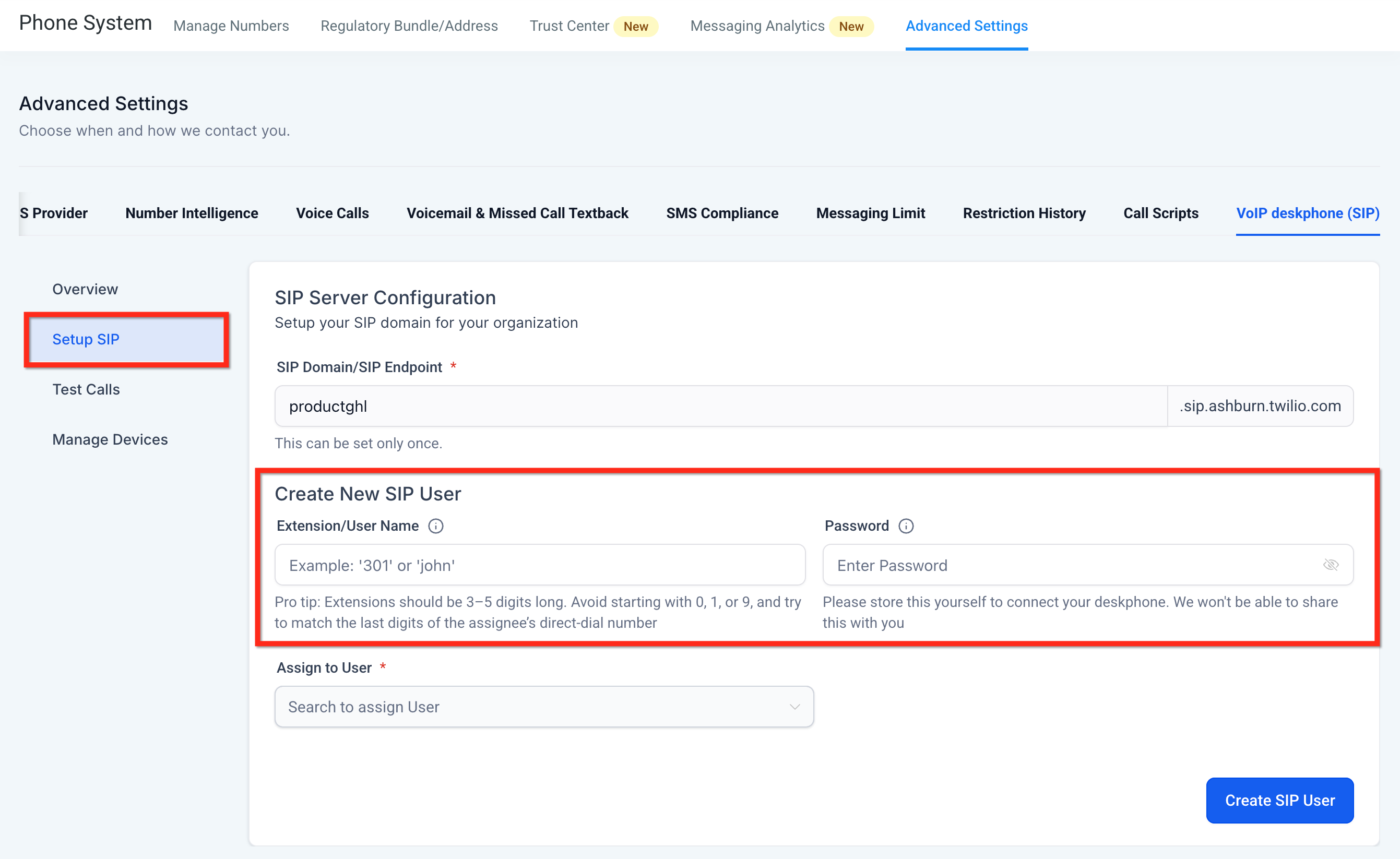Open the Messaging Limit tab
Screen dimensions: 1400x859
(870, 213)
